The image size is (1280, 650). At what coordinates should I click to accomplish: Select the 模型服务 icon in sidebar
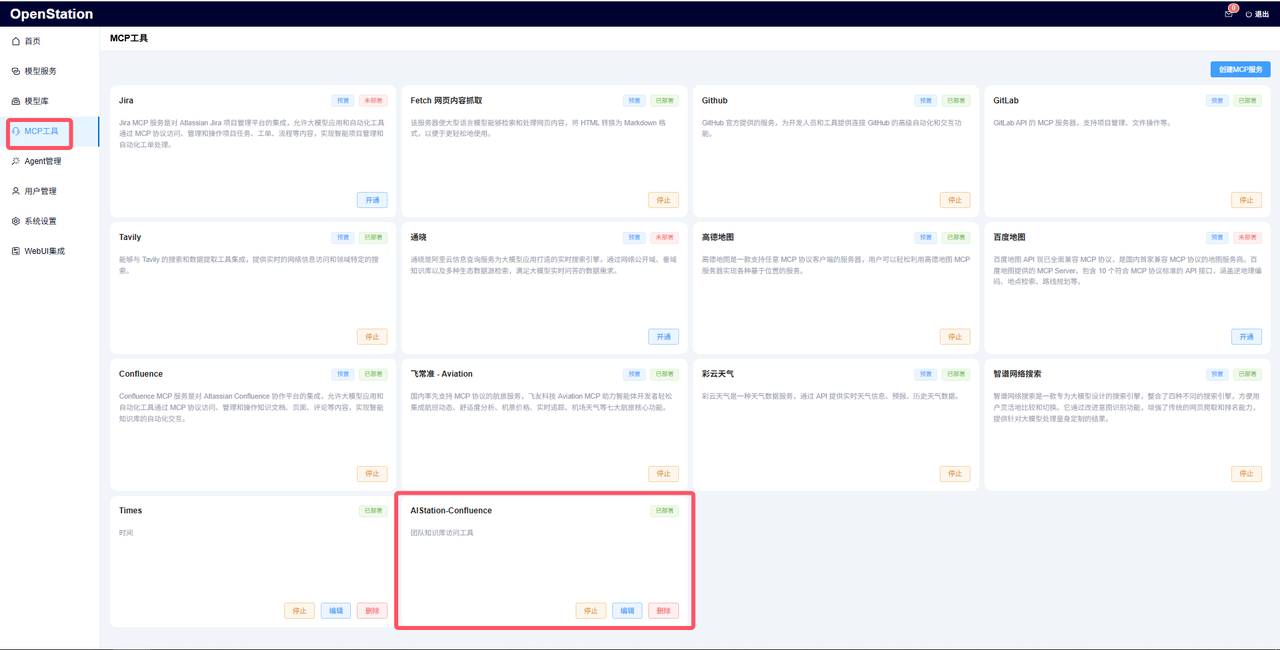14,71
